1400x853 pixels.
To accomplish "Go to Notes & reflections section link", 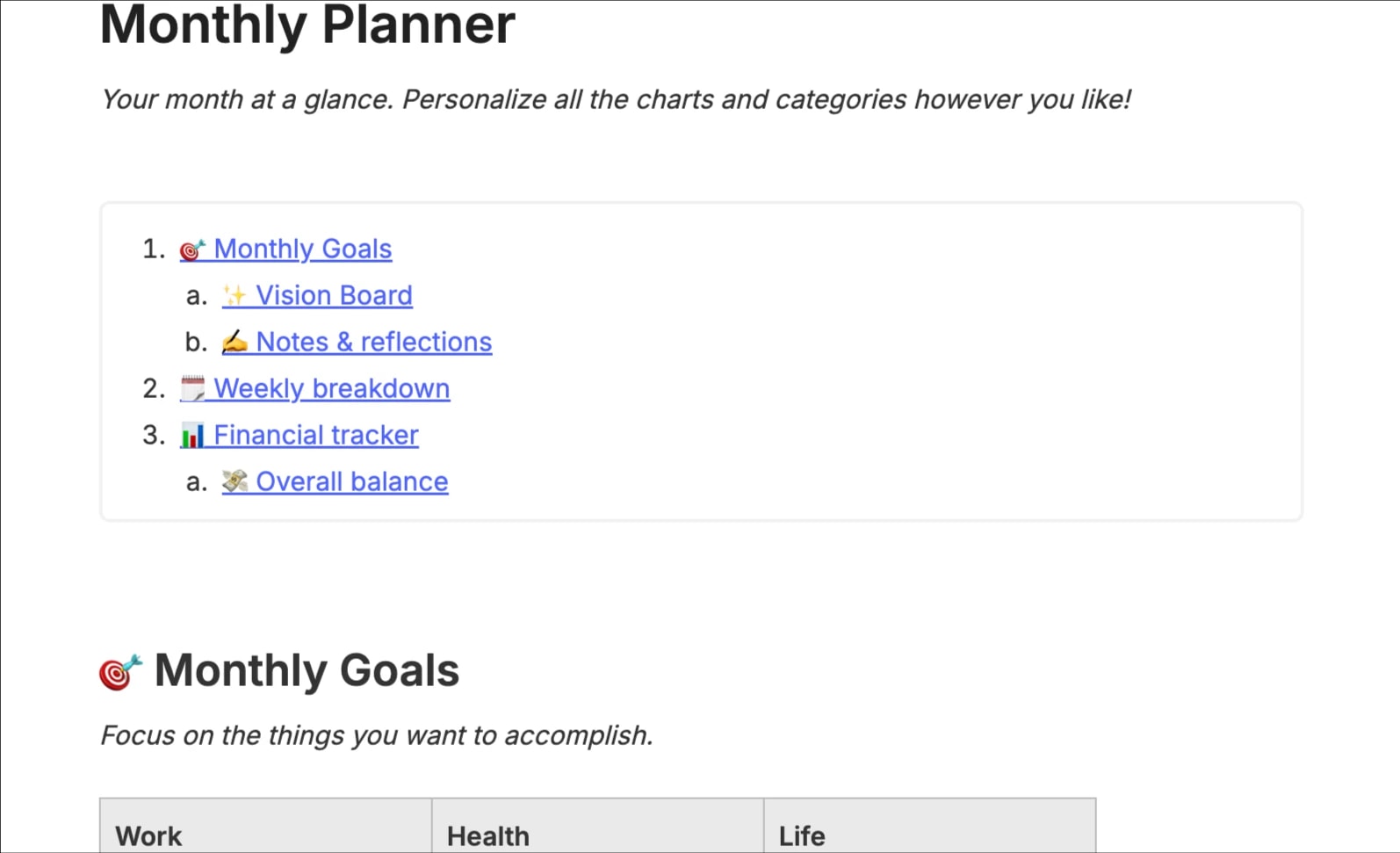I will (374, 342).
